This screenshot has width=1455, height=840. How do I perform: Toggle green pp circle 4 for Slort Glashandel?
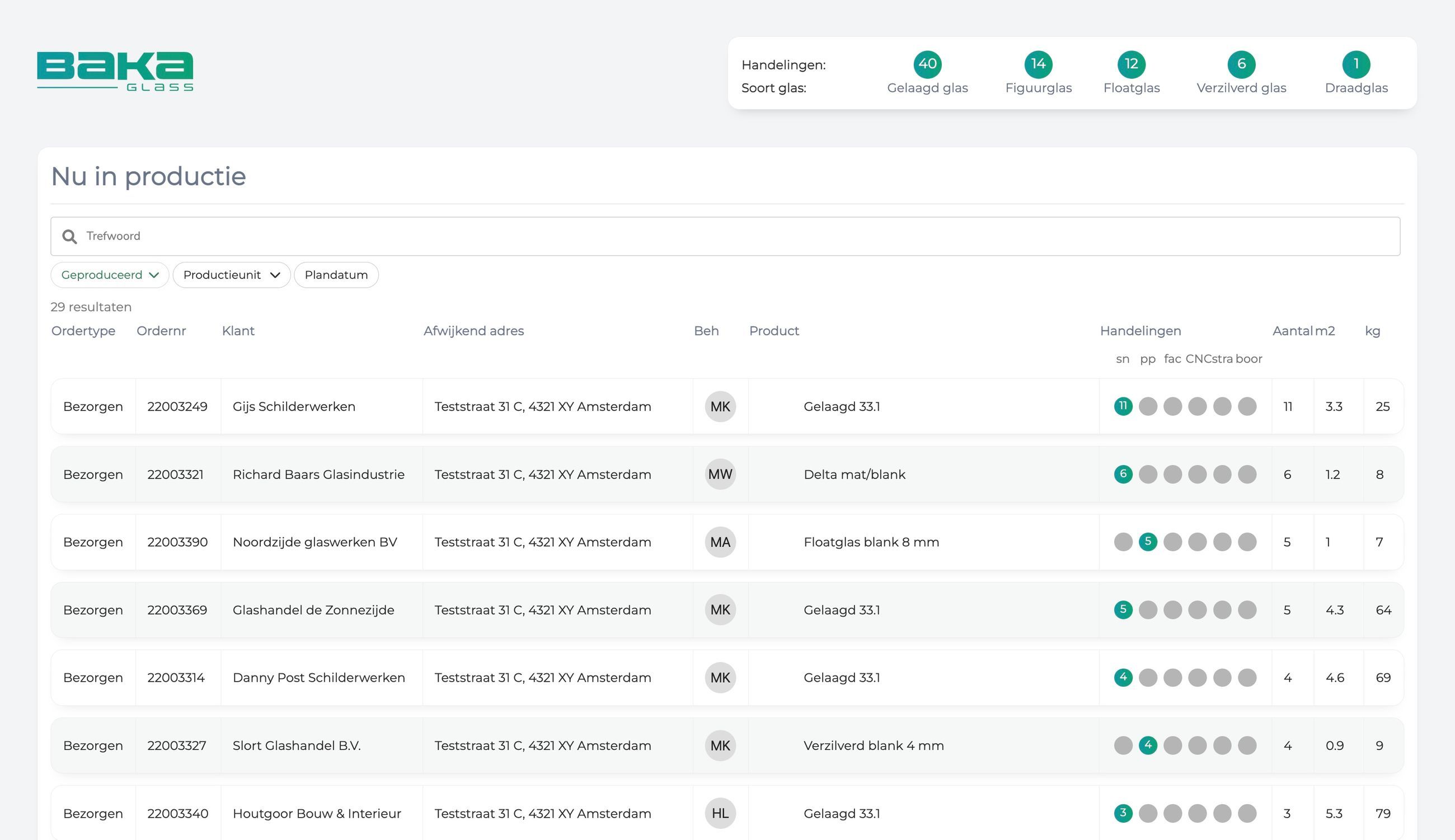coord(1148,745)
